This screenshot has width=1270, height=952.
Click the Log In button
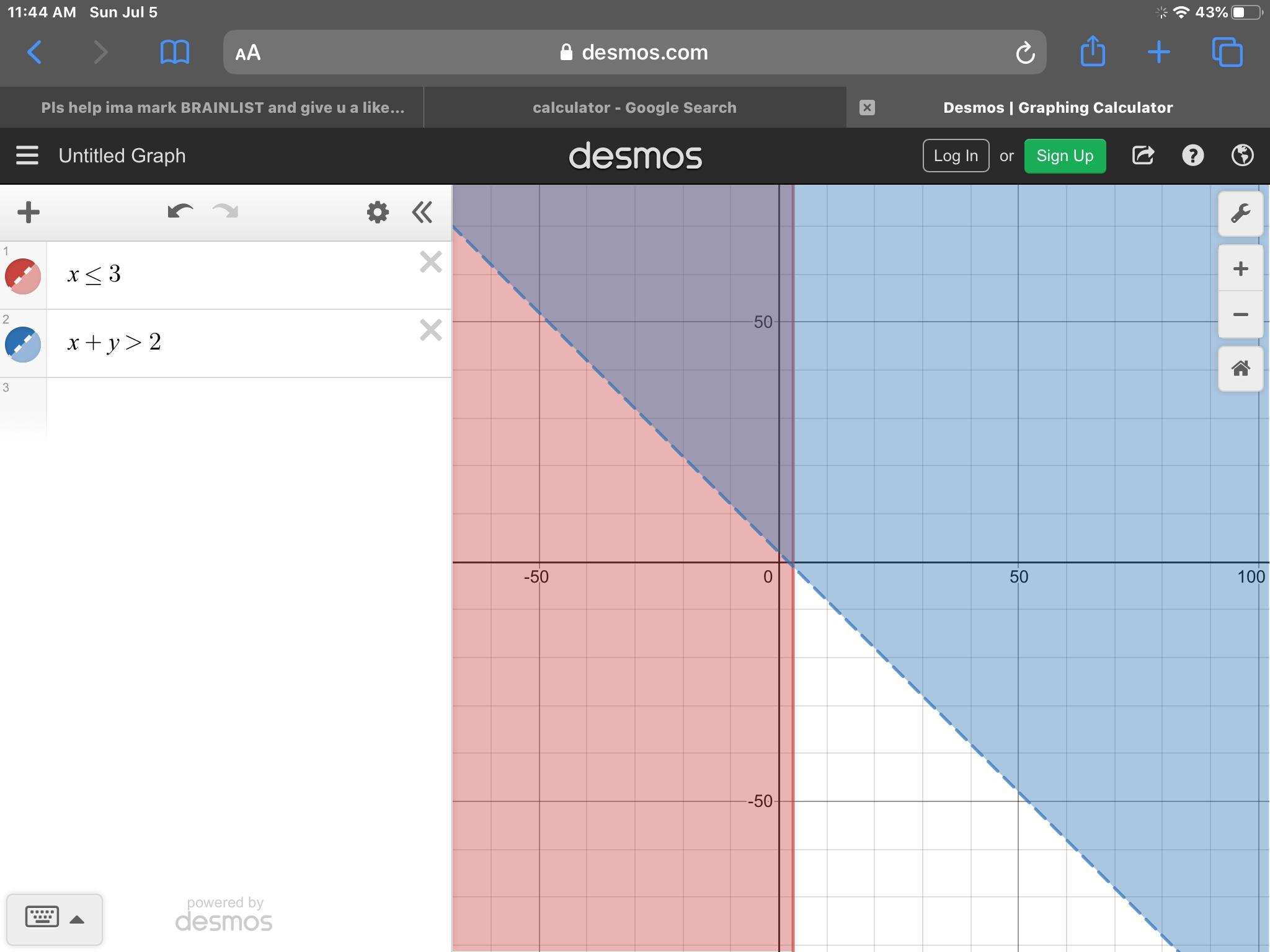coord(955,156)
